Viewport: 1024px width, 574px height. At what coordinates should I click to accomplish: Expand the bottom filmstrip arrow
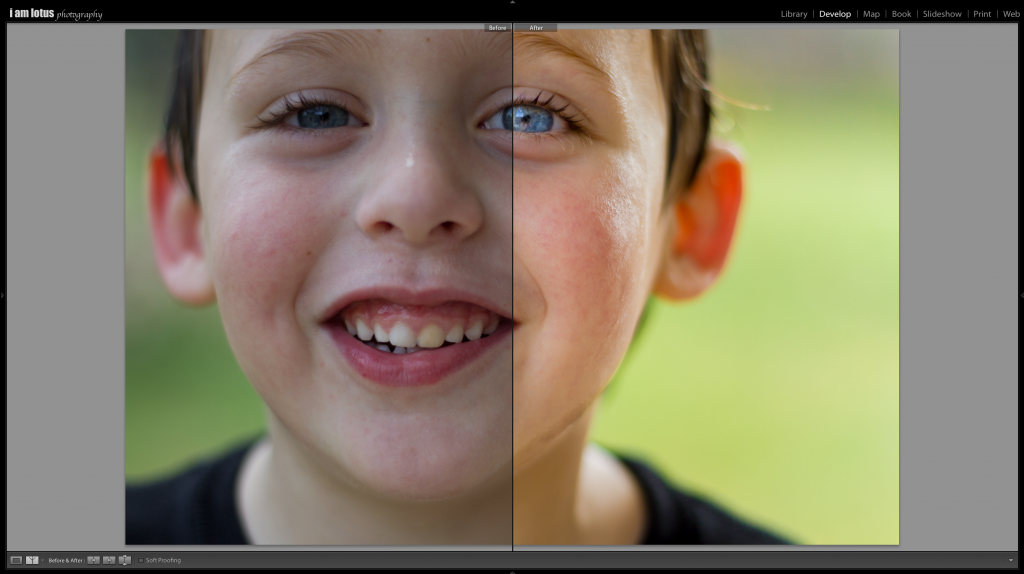click(512, 571)
